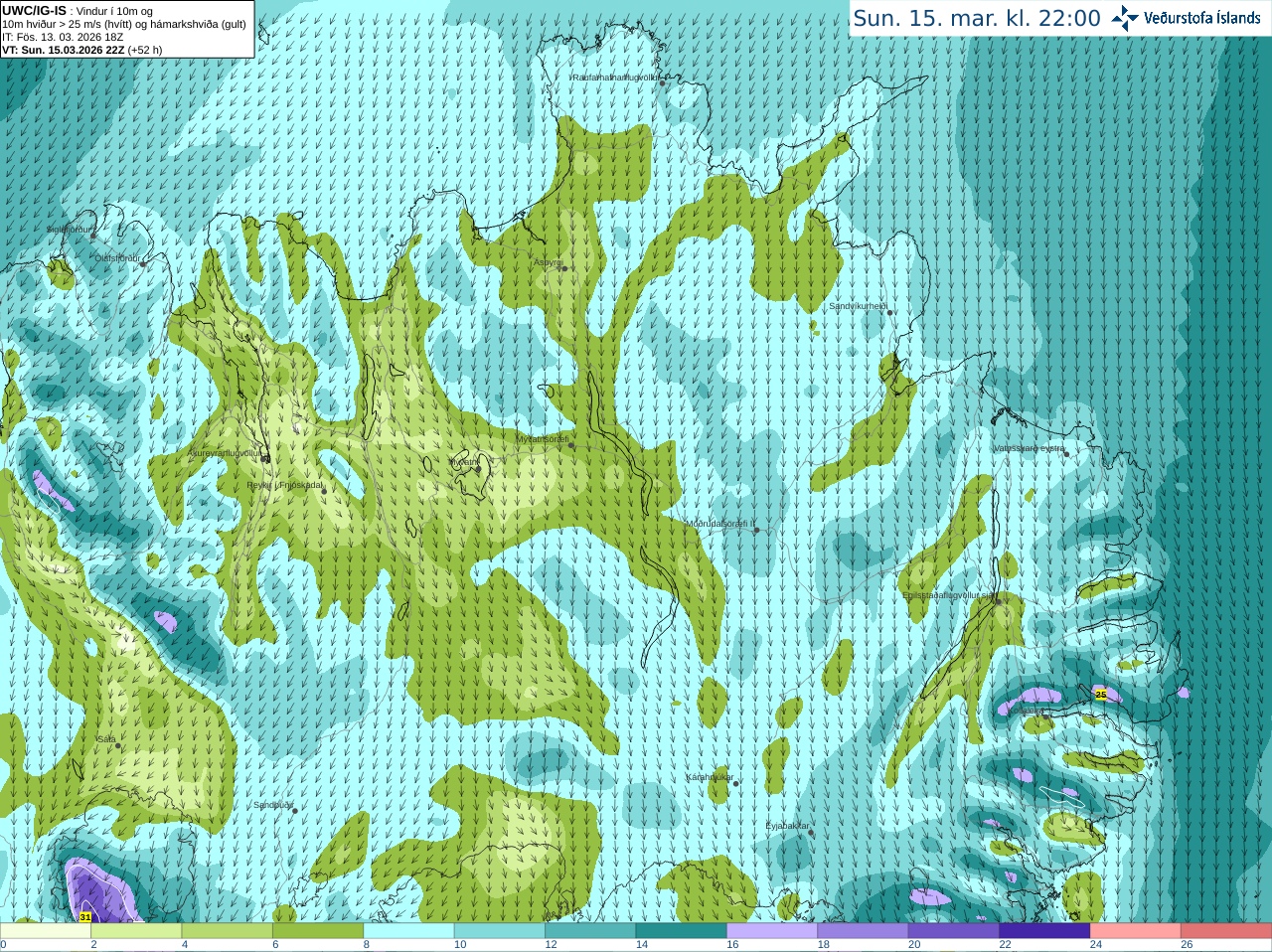1272x952 pixels.
Task: Click the Eyjabakkar station marker
Action: (x=812, y=832)
